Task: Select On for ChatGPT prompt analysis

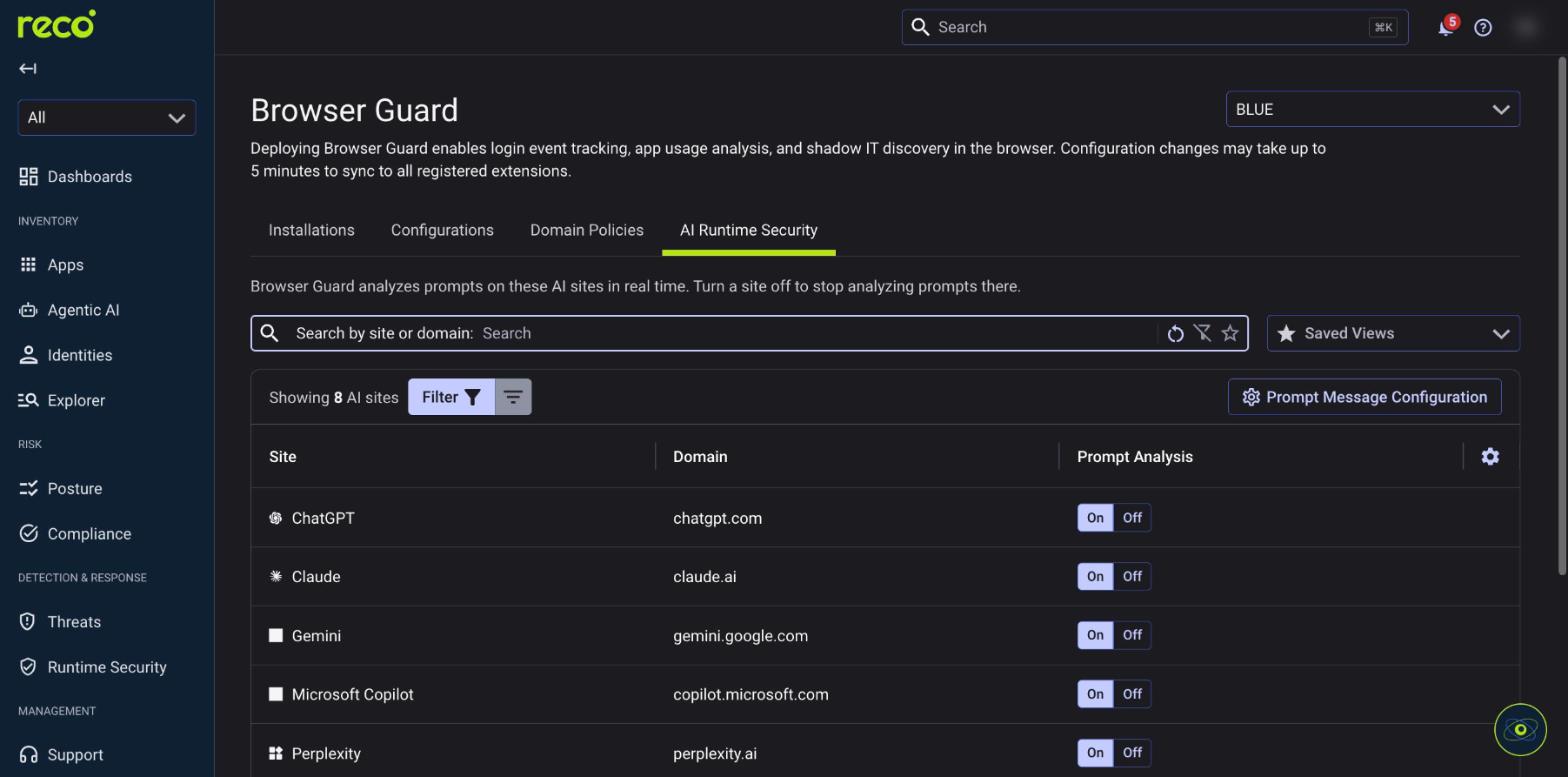Action: click(1095, 518)
